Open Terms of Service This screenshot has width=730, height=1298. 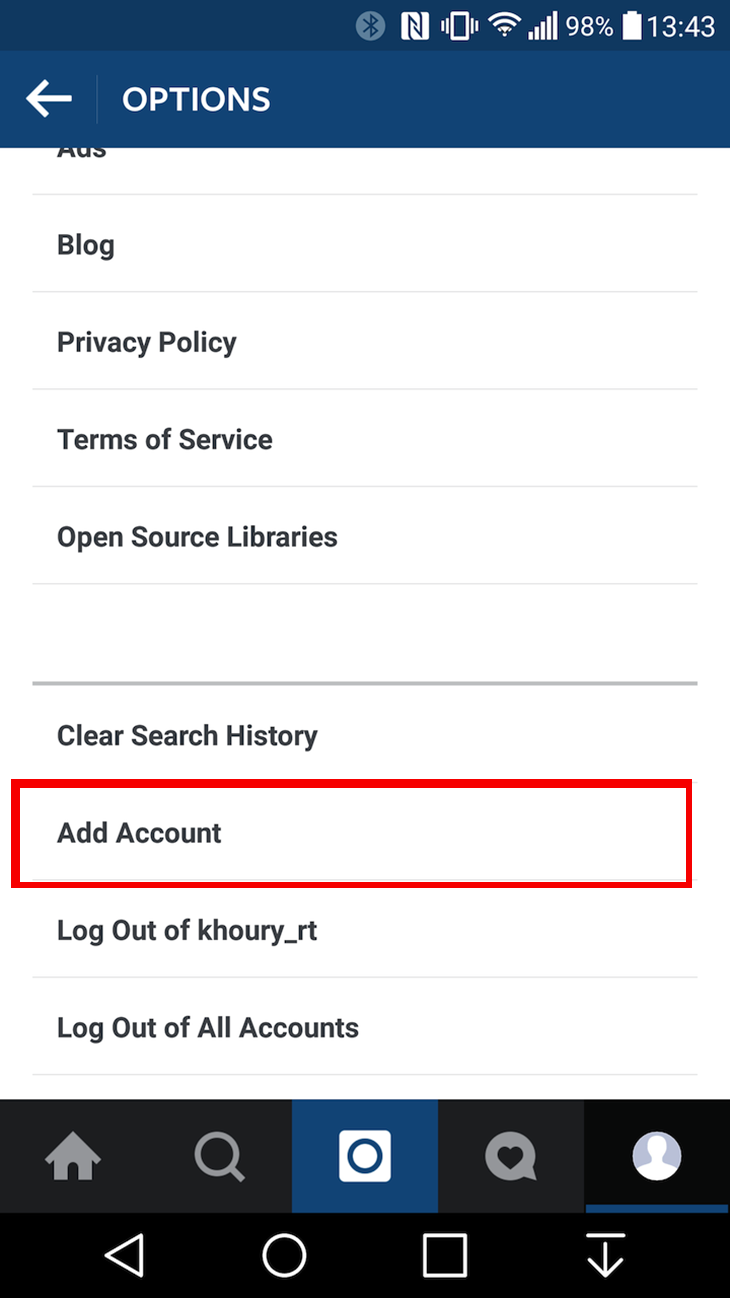pos(165,439)
